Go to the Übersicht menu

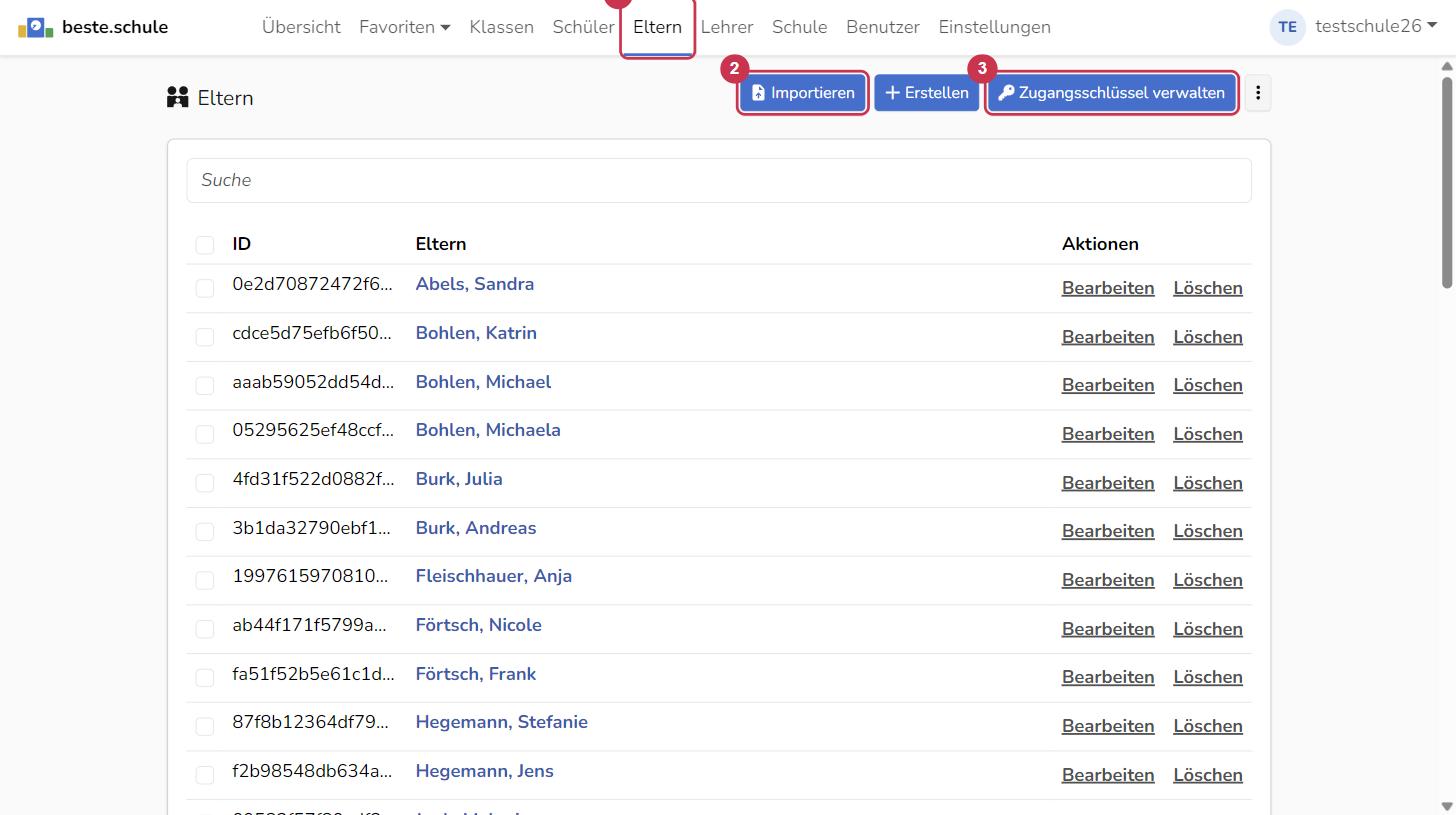[x=301, y=27]
